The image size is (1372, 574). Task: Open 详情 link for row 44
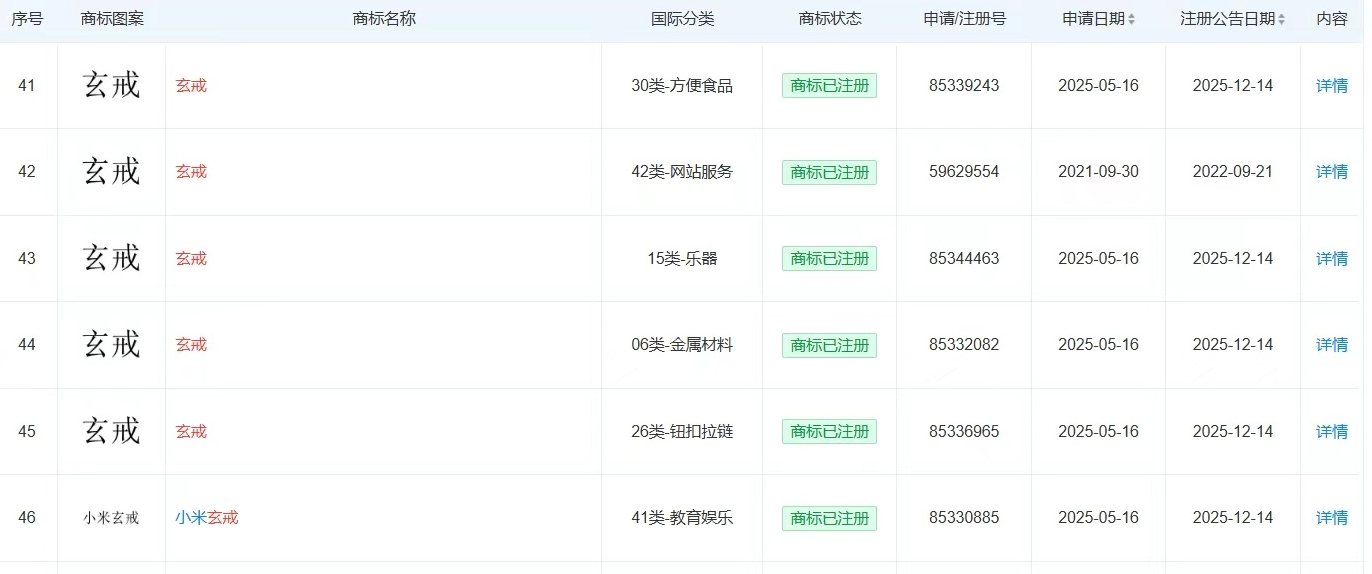point(1332,345)
